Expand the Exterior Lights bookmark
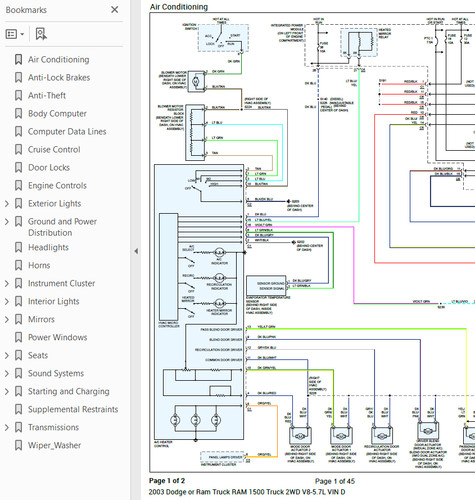 pos(7,204)
